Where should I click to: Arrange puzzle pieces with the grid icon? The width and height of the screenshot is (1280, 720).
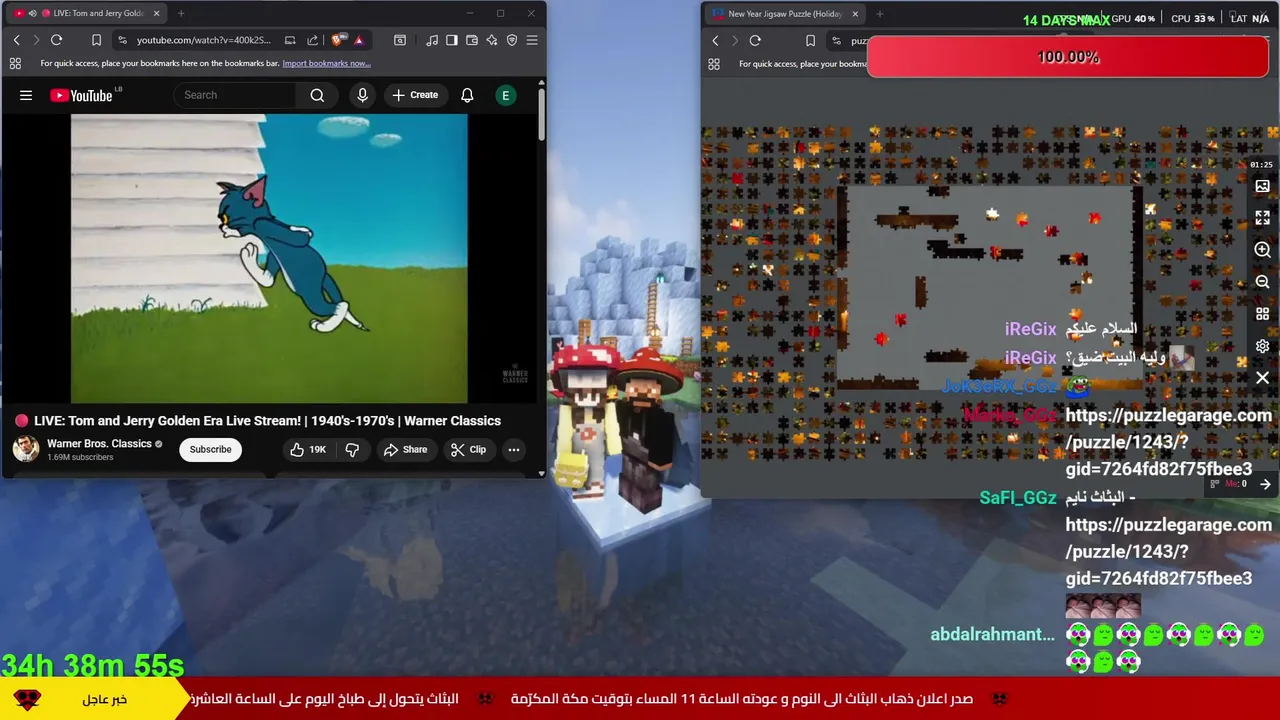(1262, 314)
